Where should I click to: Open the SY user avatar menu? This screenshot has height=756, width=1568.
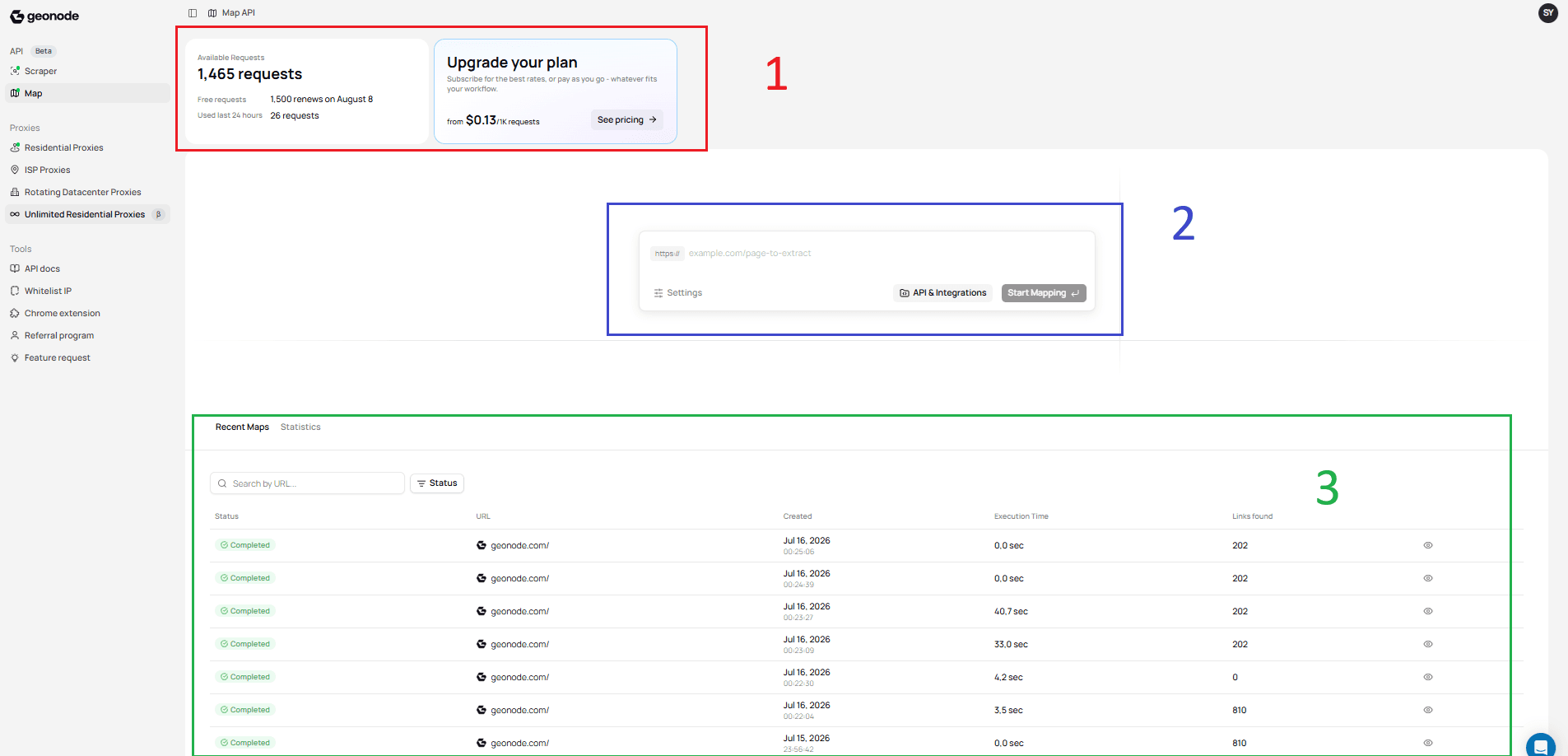[1548, 13]
